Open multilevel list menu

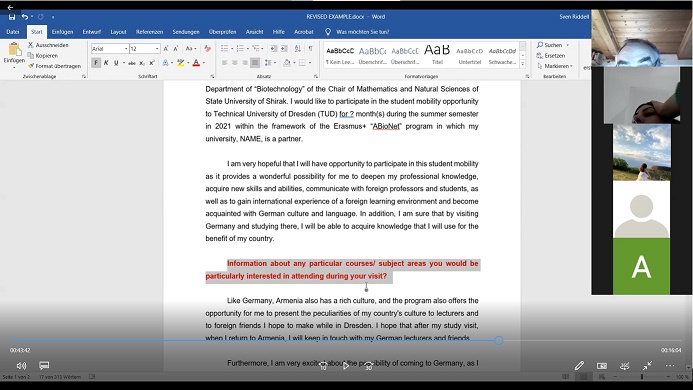pyautogui.click(x=256, y=49)
